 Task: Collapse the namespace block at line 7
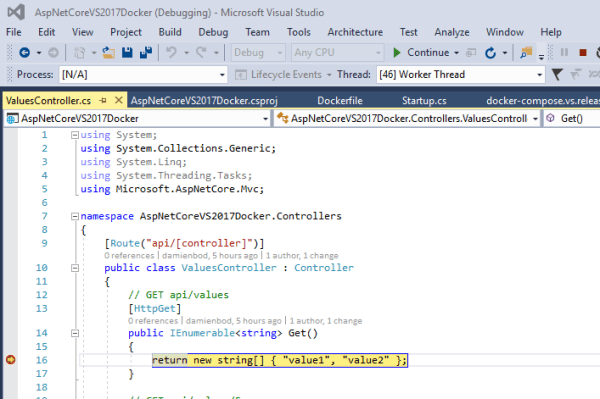pos(75,216)
